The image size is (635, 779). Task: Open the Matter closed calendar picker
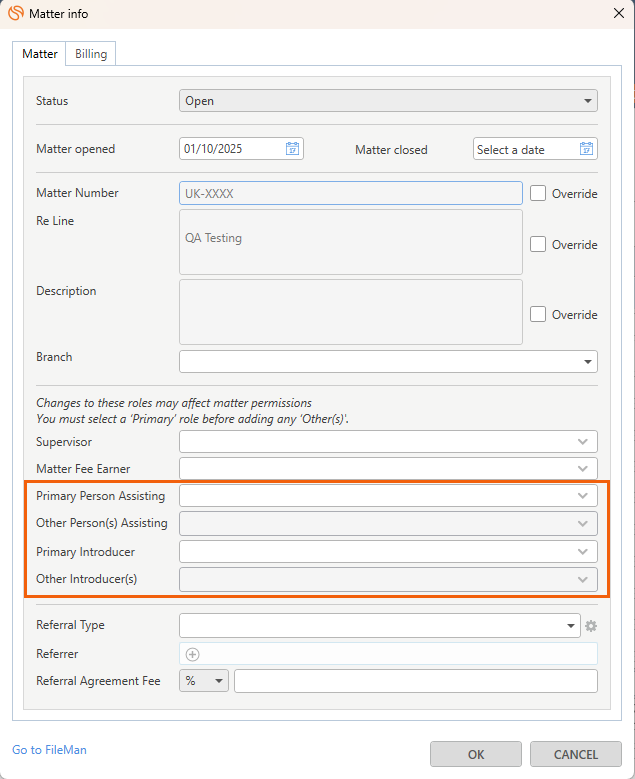click(x=586, y=149)
